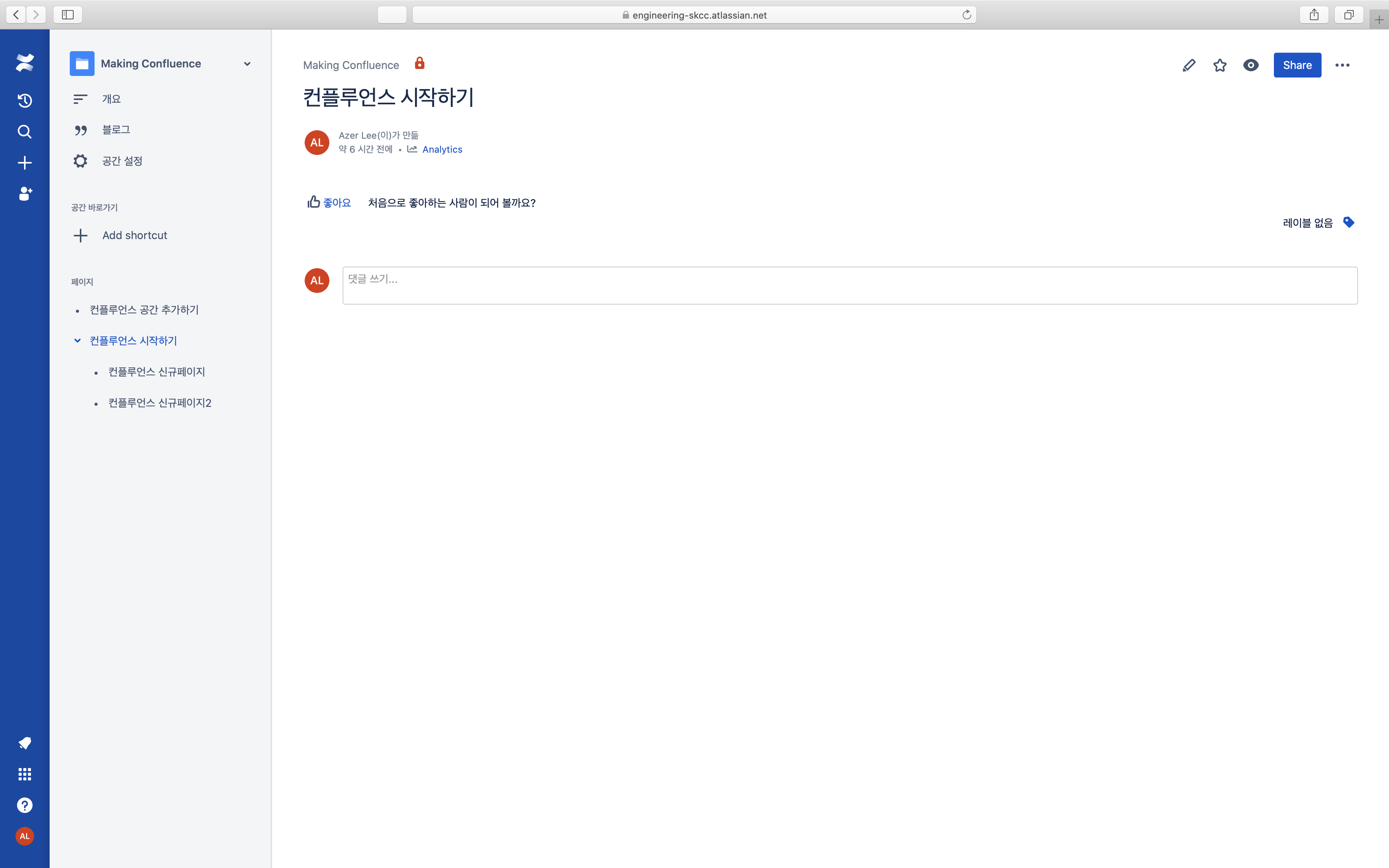This screenshot has height=868, width=1389.
Task: Select 컨플루언스 시작하기 in page tree
Action: (x=133, y=341)
